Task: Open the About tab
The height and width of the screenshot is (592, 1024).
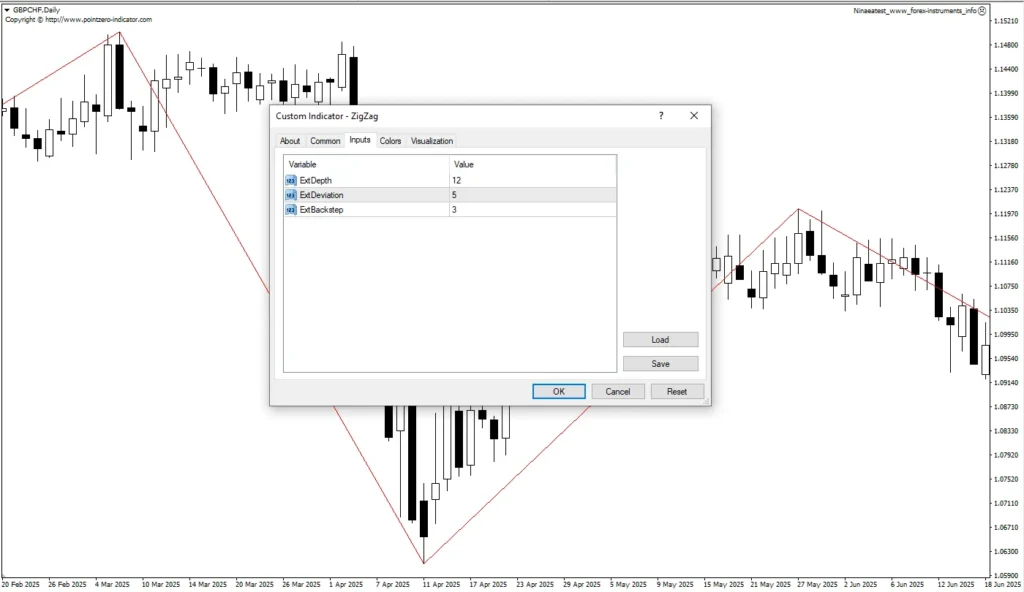Action: pyautogui.click(x=290, y=140)
